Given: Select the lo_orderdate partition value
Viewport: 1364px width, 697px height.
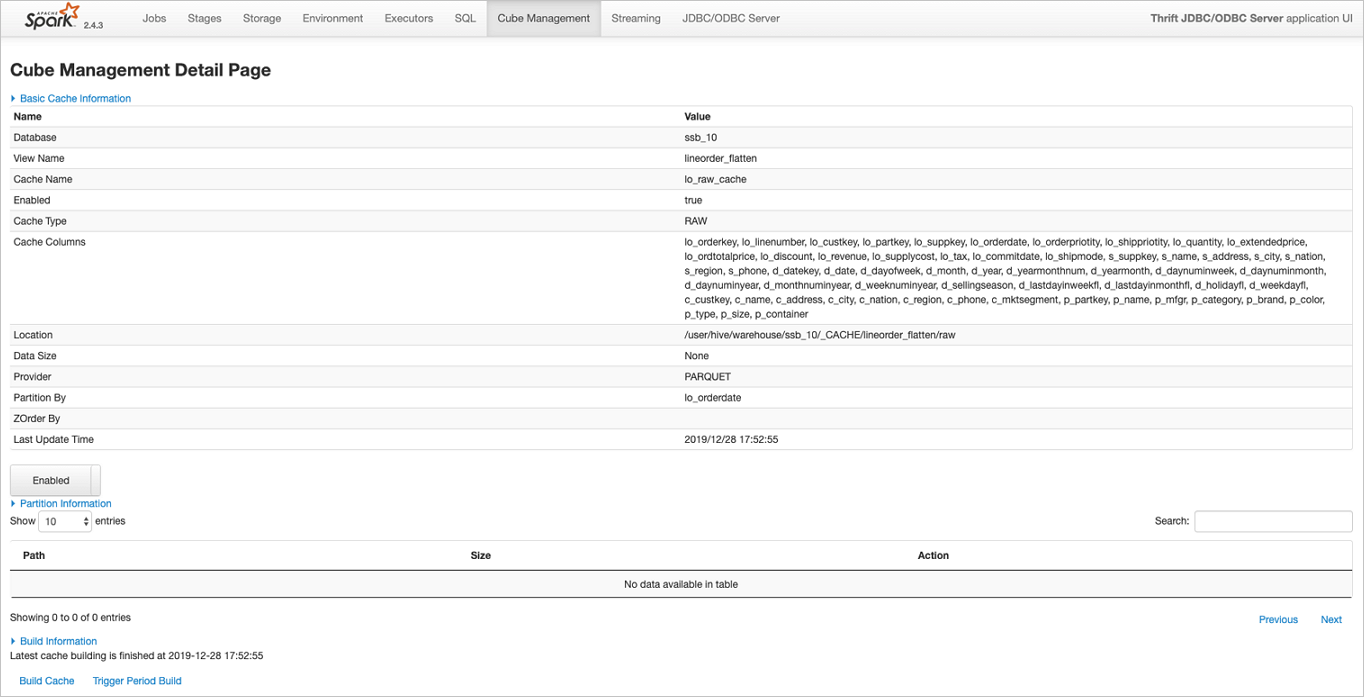Looking at the screenshot, I should [x=713, y=398].
